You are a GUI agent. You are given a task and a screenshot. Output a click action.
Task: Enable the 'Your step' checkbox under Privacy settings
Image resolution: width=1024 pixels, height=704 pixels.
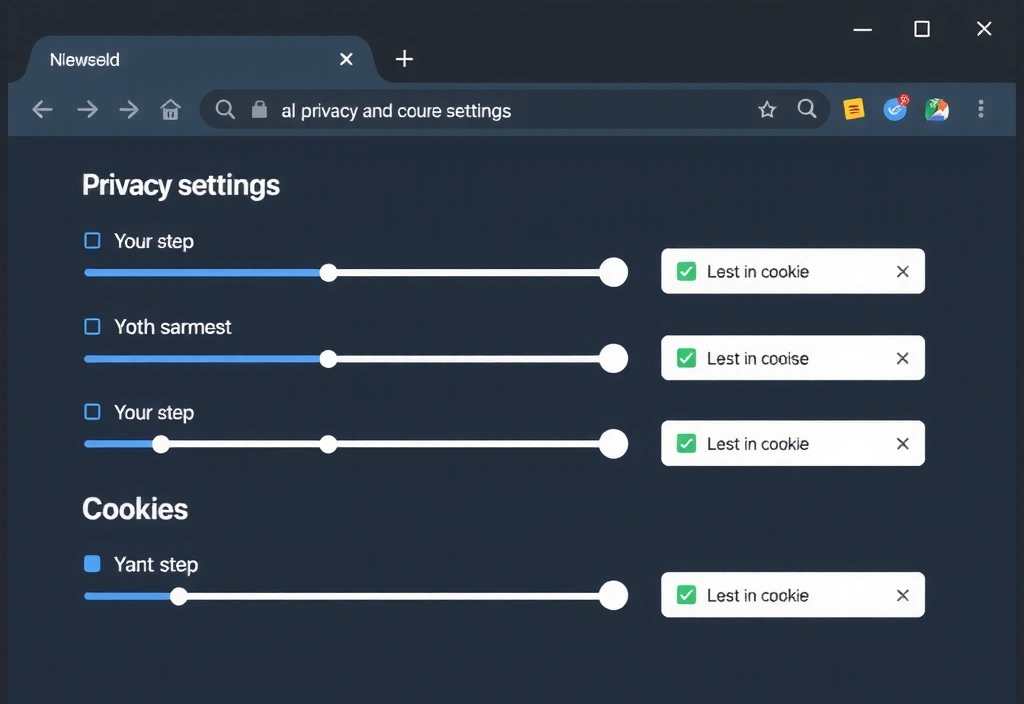91,240
